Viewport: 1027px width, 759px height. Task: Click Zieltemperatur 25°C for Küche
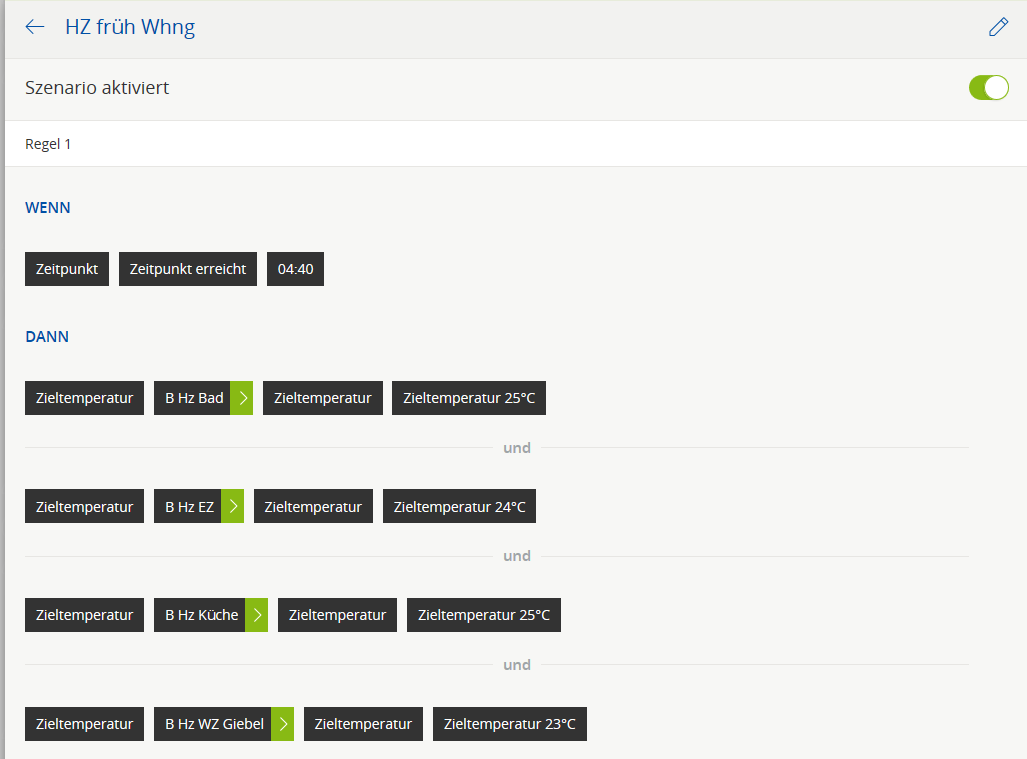click(x=484, y=615)
